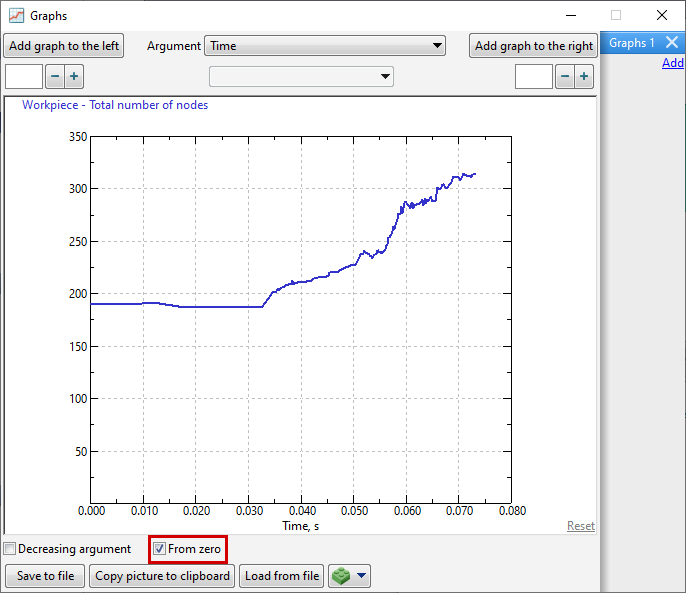686x593 pixels.
Task: Toggle the From zero checkbox
Action: pos(159,548)
